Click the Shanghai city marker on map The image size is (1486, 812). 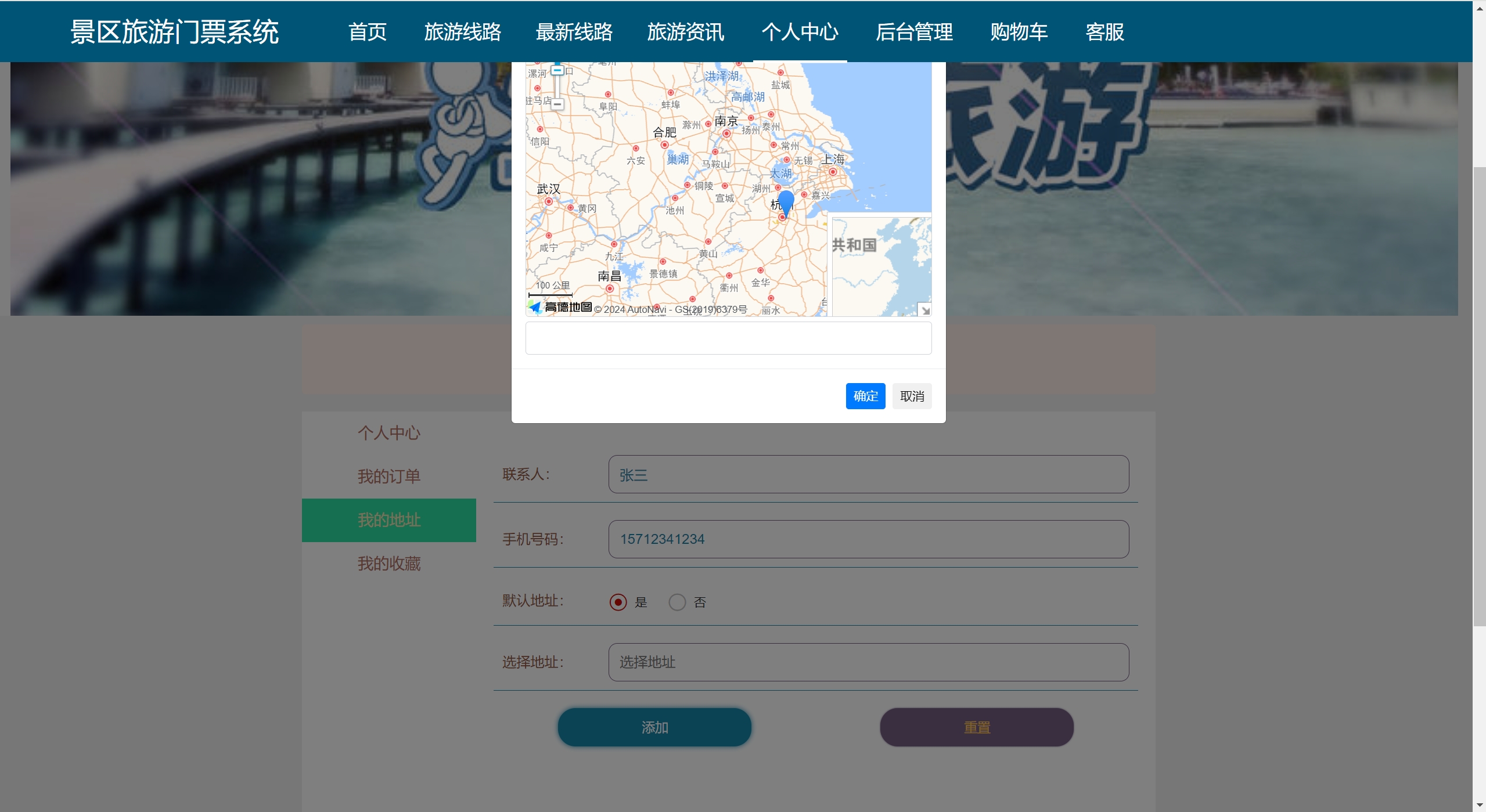[833, 172]
